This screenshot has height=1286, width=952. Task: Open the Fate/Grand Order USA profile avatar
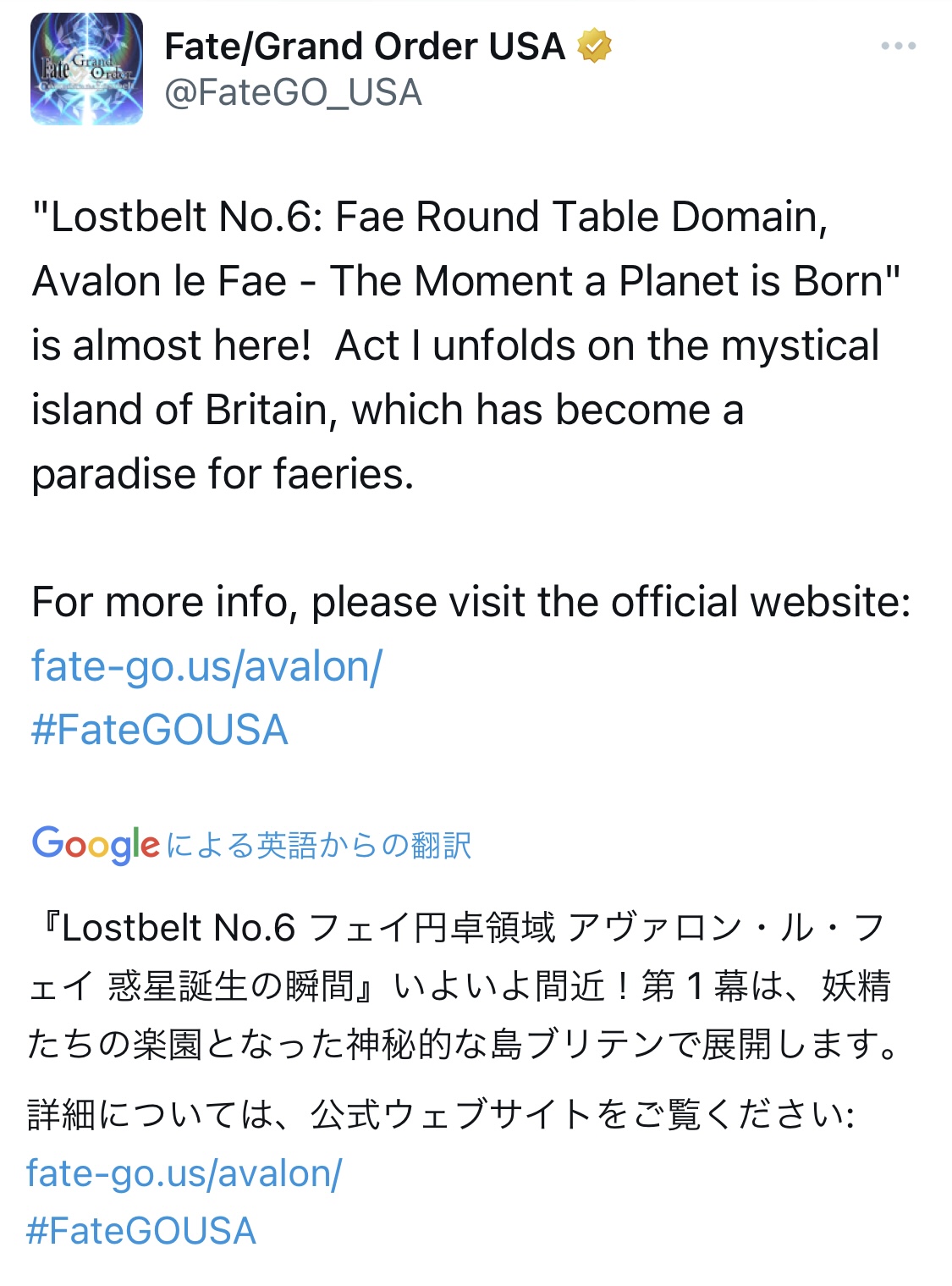[x=86, y=69]
